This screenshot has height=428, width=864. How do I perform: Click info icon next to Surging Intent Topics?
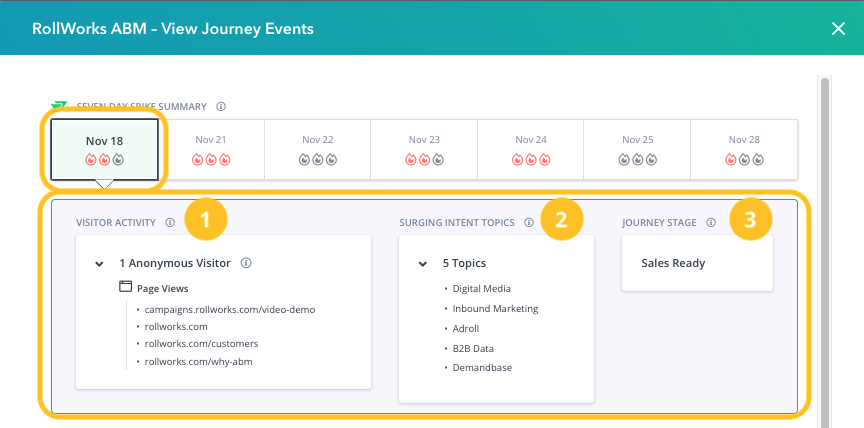click(529, 223)
